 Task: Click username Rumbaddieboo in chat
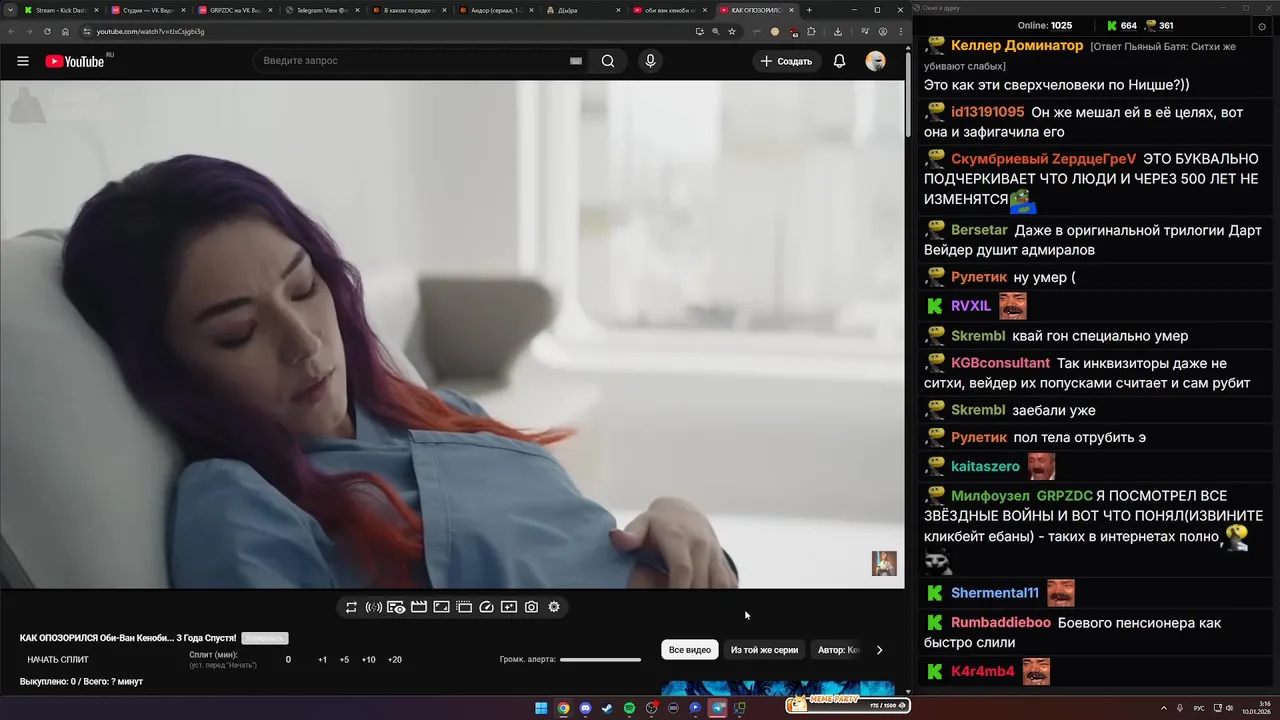(1001, 623)
